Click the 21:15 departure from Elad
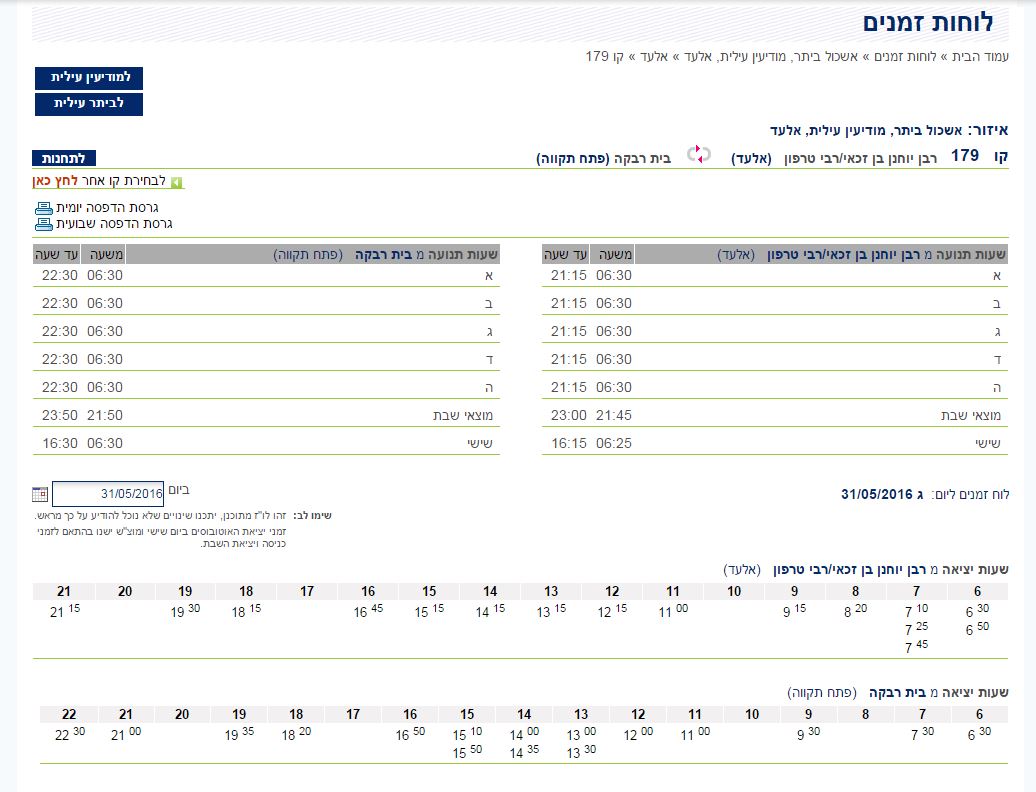 (65, 610)
